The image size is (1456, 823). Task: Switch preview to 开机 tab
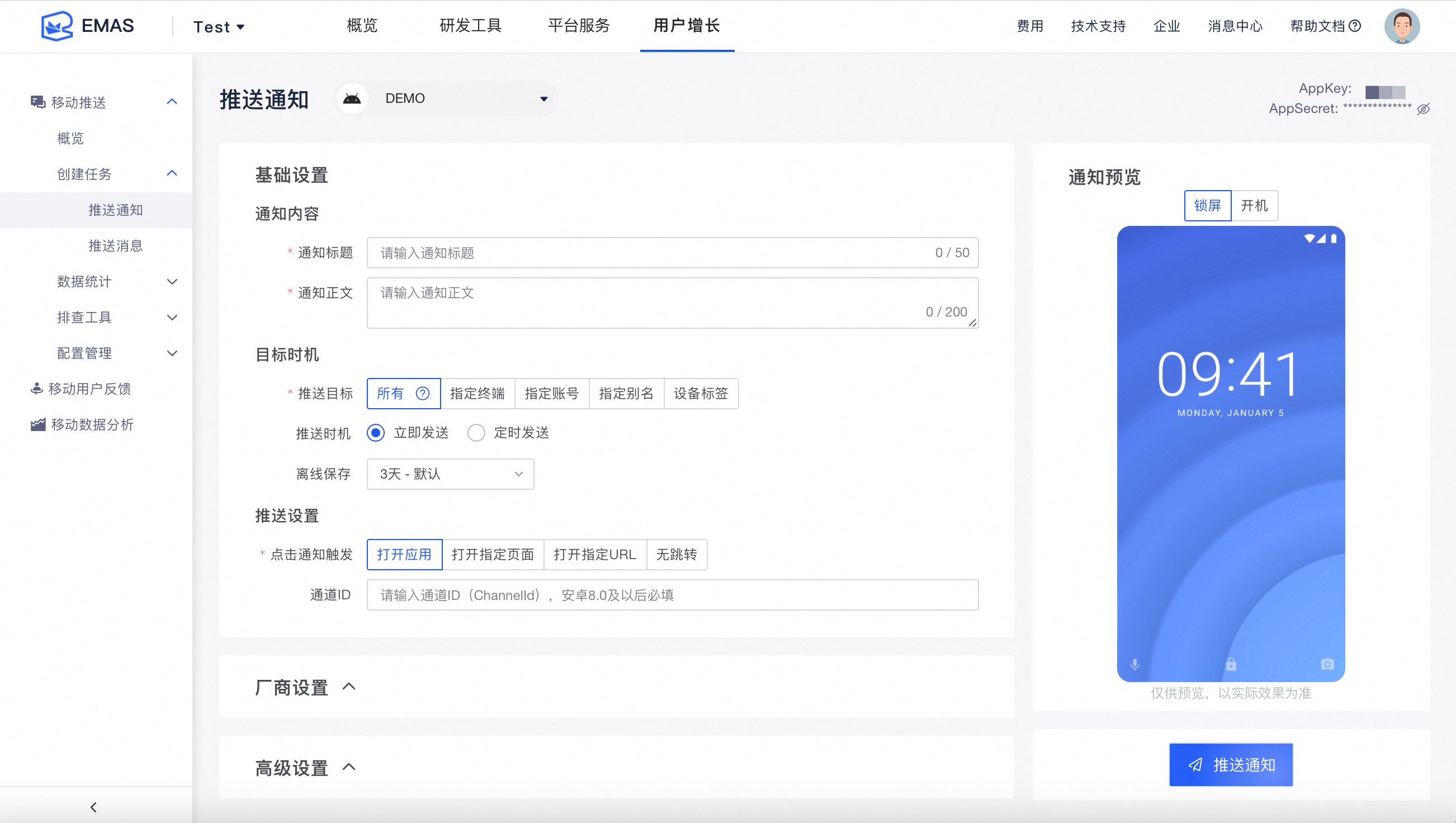coord(1254,206)
